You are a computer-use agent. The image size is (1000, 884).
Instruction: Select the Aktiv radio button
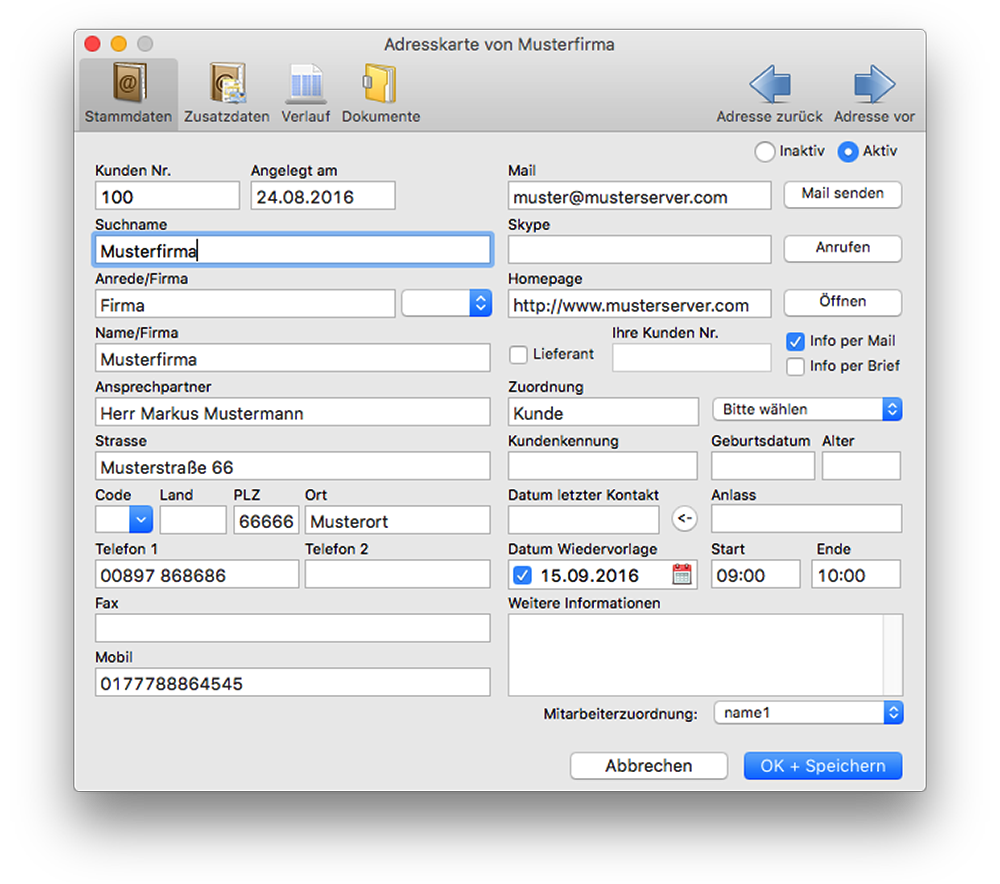[x=848, y=152]
